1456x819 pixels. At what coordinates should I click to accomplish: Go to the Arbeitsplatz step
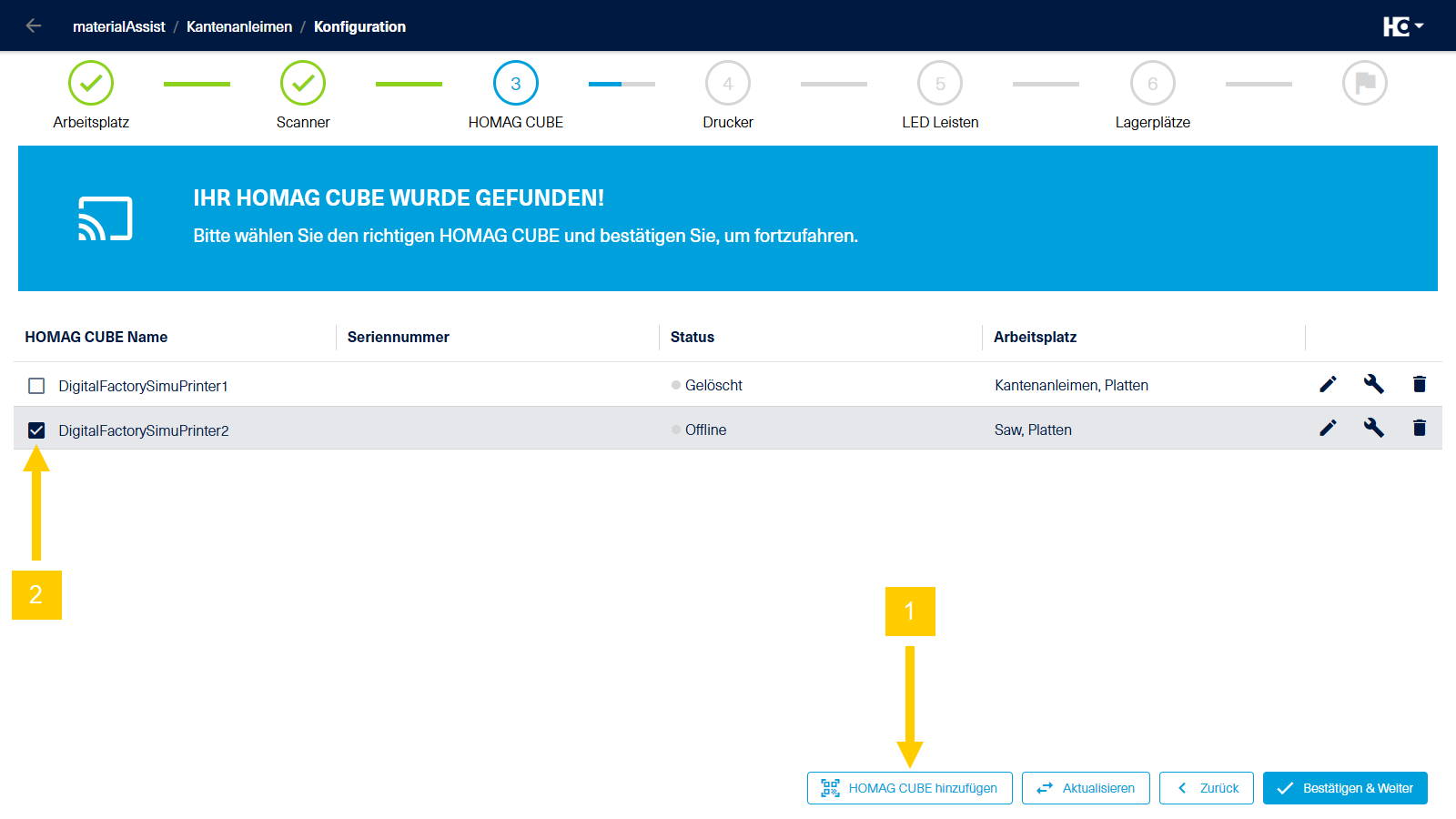tap(91, 83)
